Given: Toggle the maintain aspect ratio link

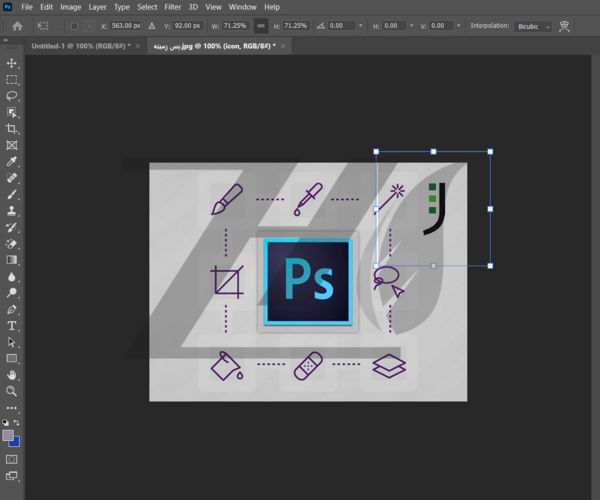Looking at the screenshot, I should (x=261, y=26).
